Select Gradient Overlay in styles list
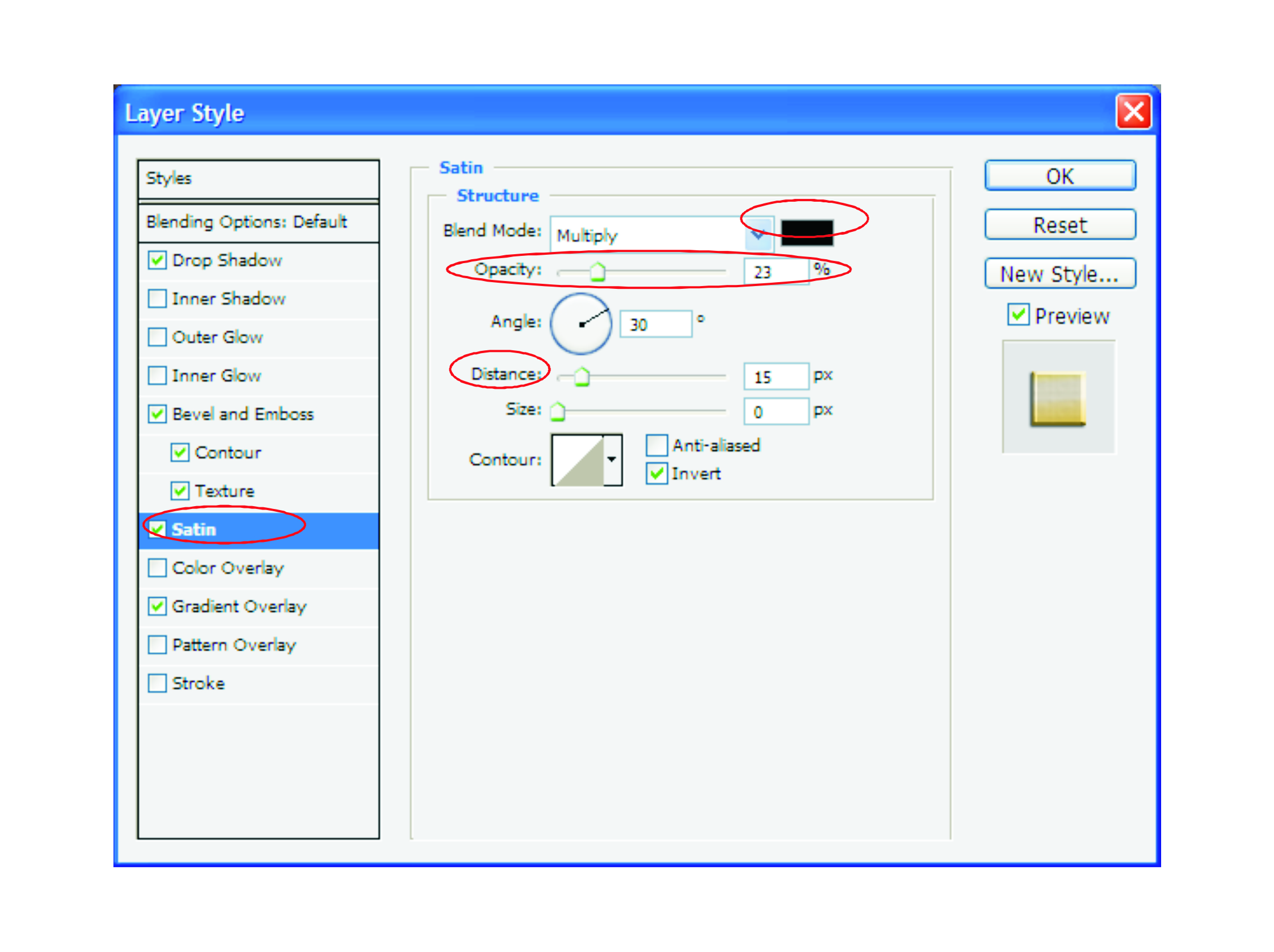 click(239, 606)
